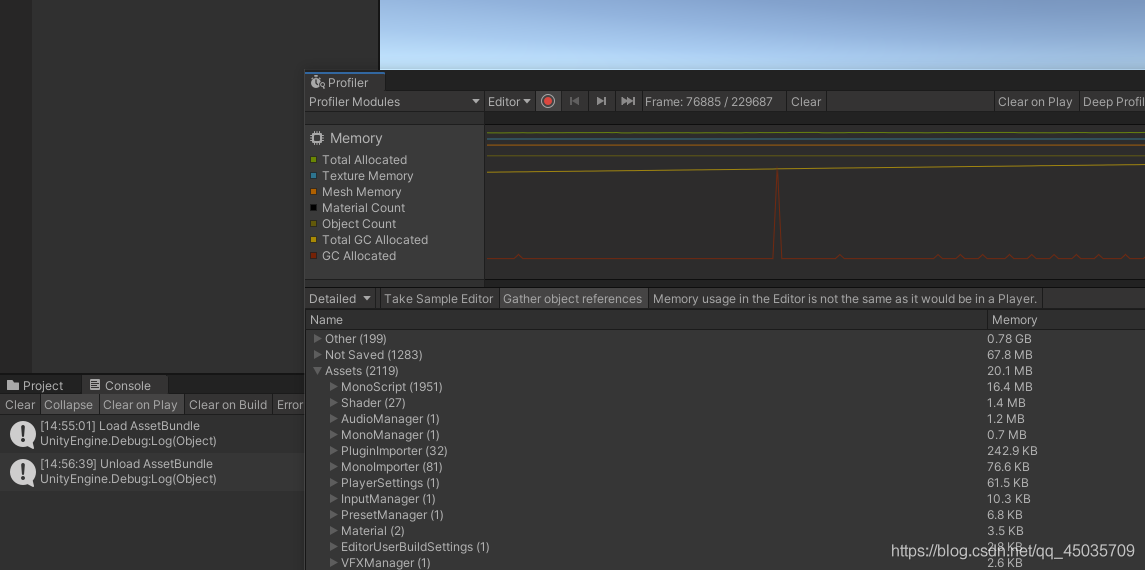Viewport: 1145px width, 570px height.
Task: Expand the MonoManager (1) row
Action: [334, 435]
